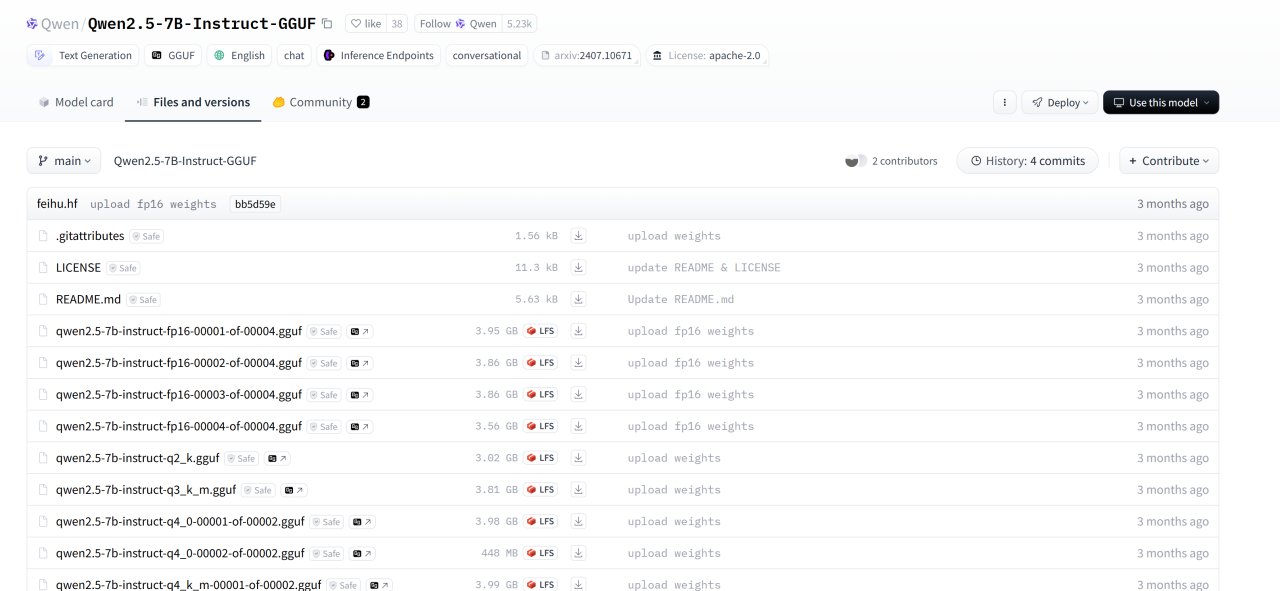Open GGUF viewer for fp16-00001-of-00004 file
The image size is (1280, 591).
360,331
